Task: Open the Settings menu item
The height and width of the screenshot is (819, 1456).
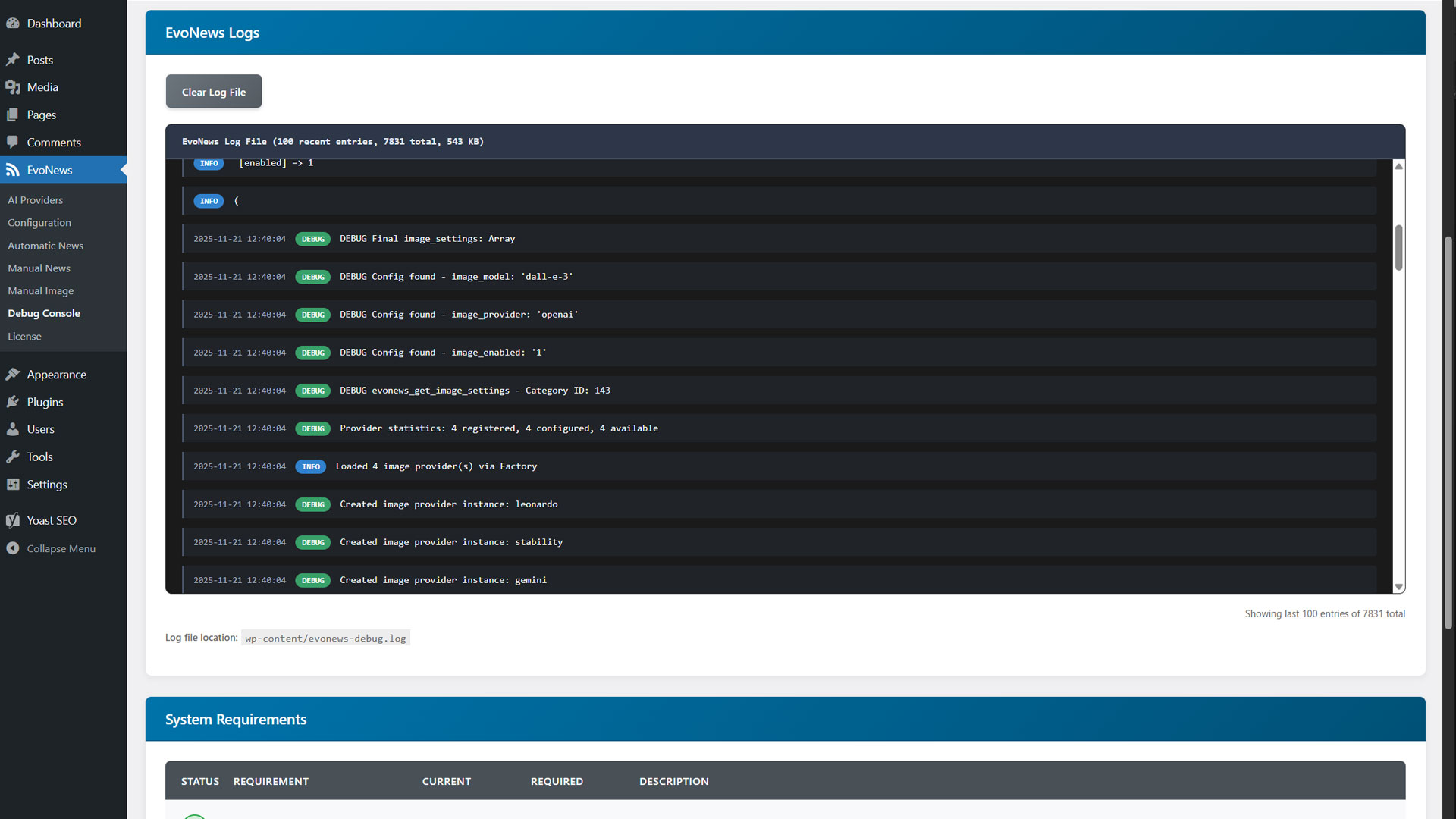Action: [x=47, y=485]
